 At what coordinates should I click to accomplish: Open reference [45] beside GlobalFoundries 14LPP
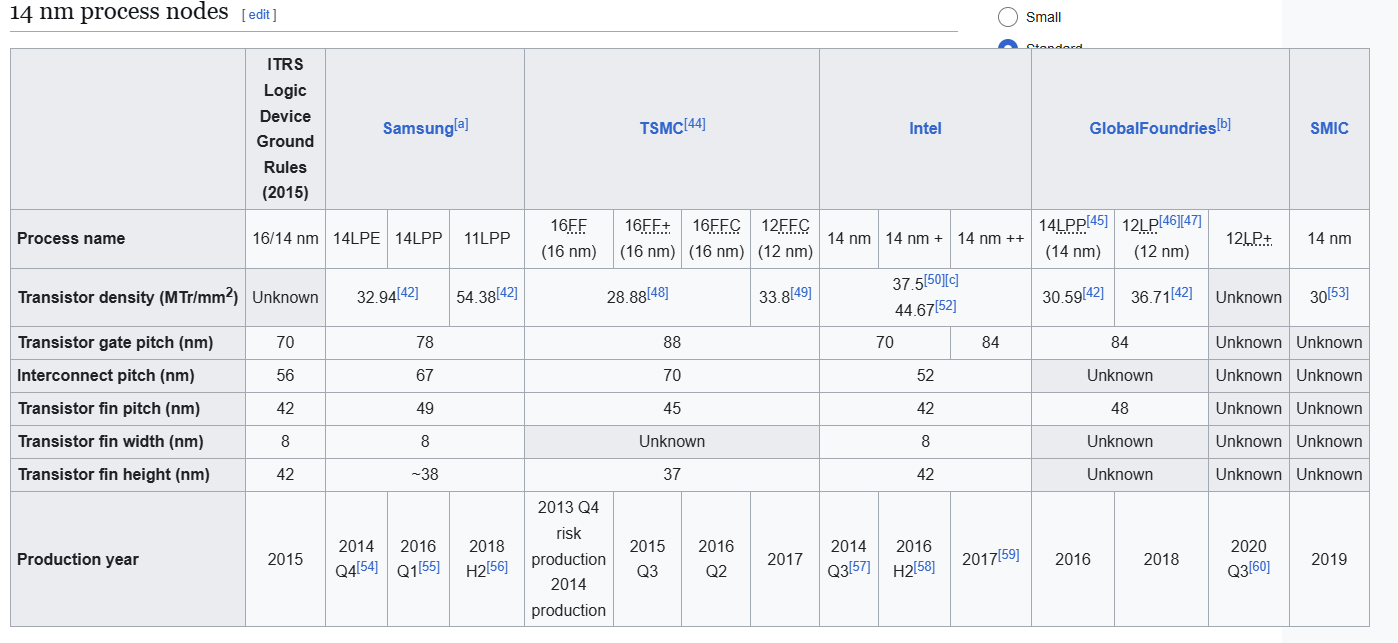click(x=1097, y=220)
